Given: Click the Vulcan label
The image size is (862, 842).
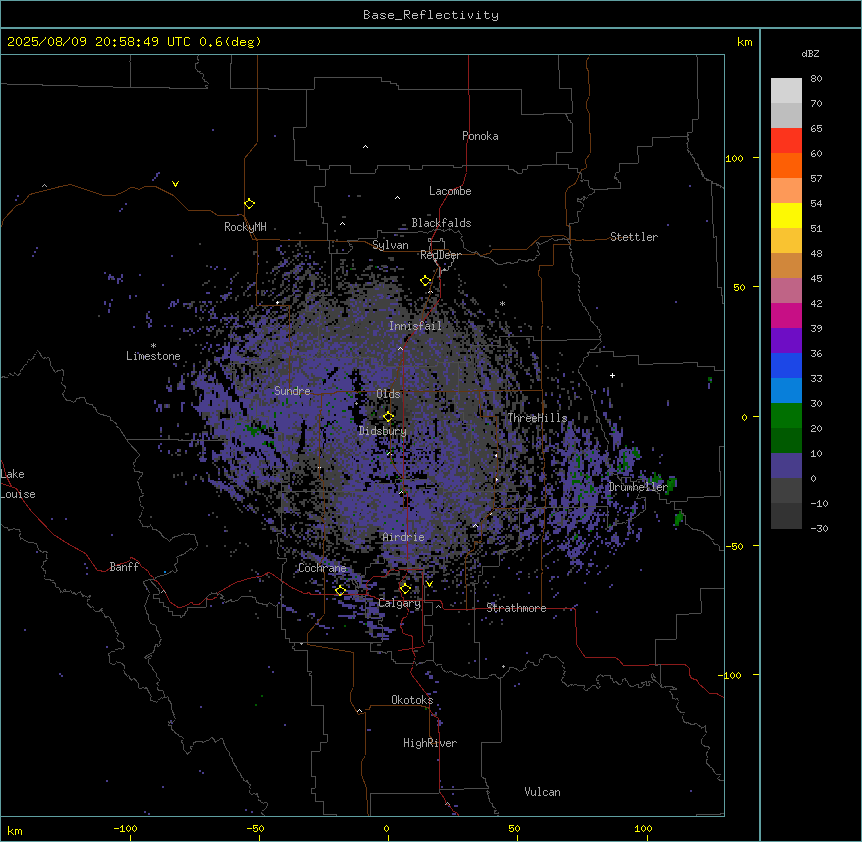Looking at the screenshot, I should click(x=542, y=792).
